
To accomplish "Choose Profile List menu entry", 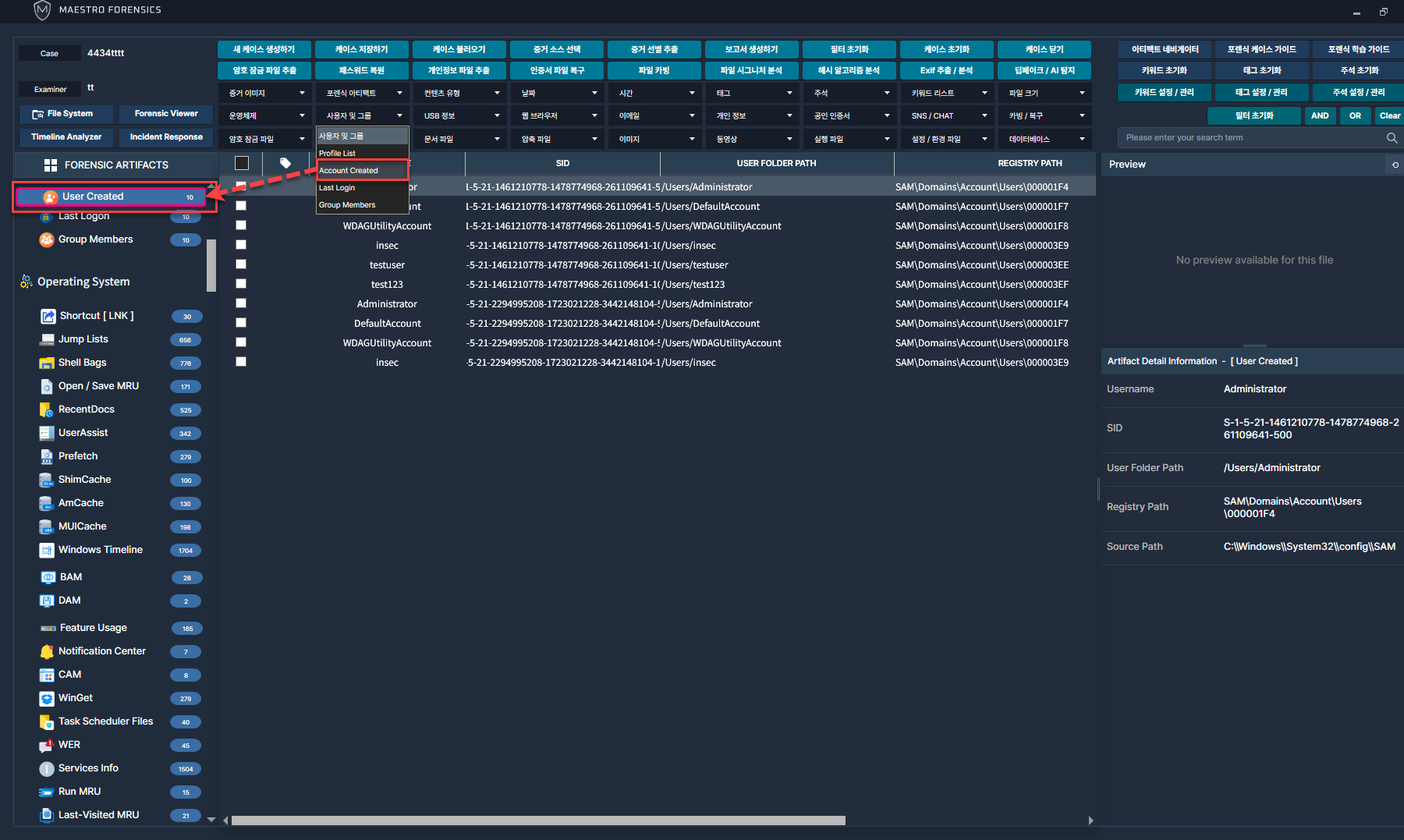I will point(337,154).
